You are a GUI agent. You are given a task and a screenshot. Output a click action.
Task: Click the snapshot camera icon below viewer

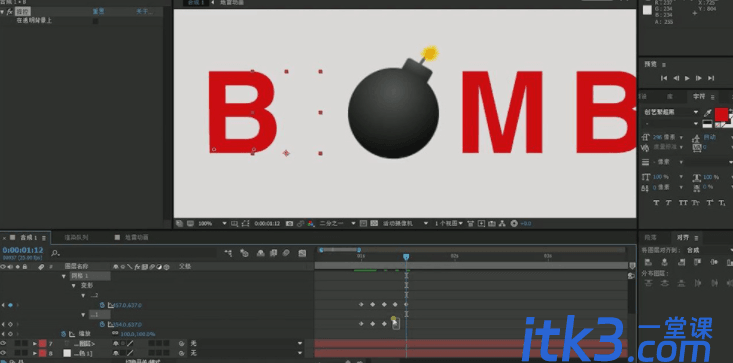[289, 224]
